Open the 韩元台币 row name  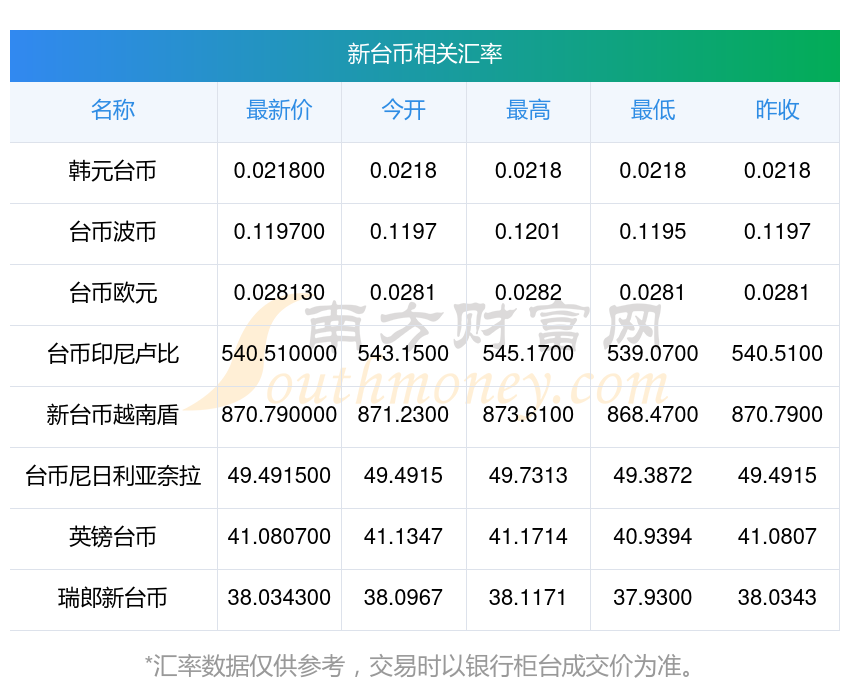point(113,171)
